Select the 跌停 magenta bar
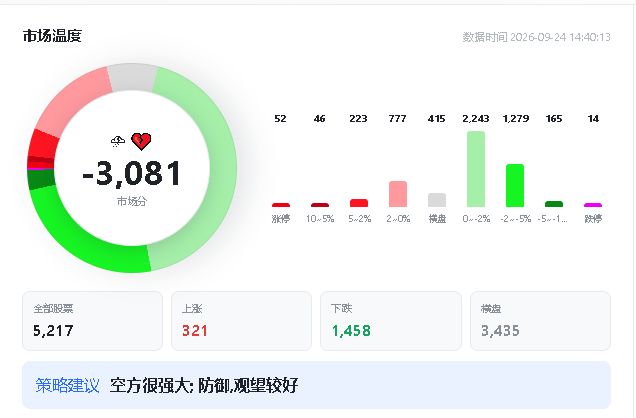This screenshot has height=418, width=636. (593, 205)
